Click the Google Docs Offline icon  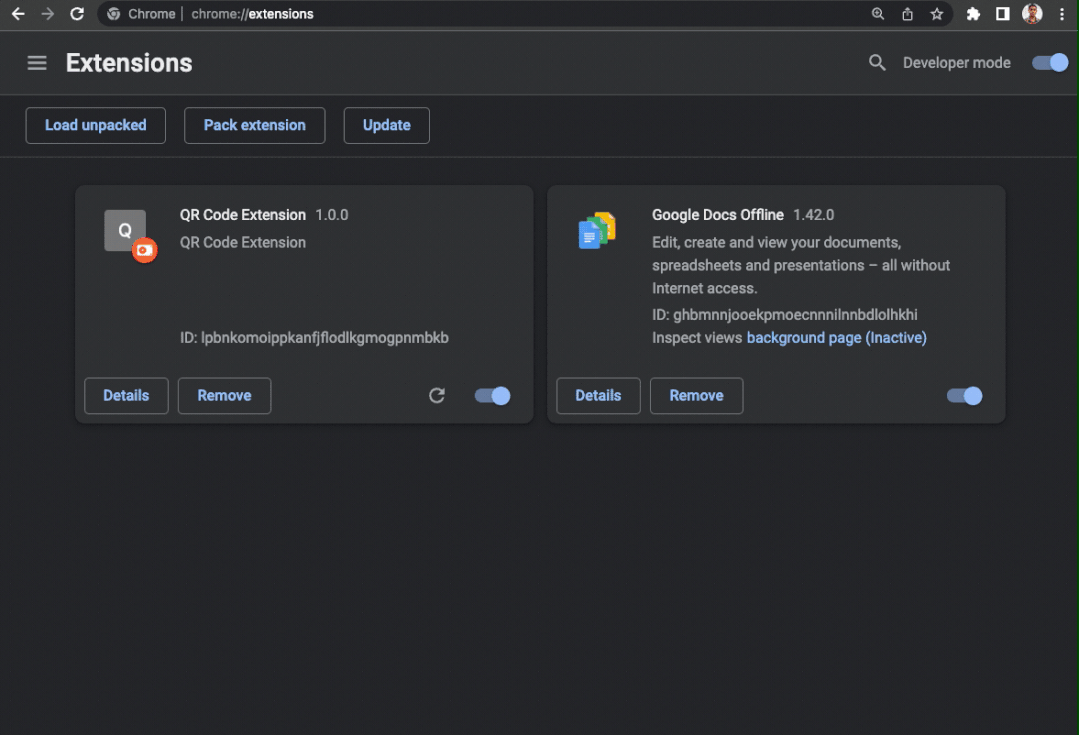point(597,231)
